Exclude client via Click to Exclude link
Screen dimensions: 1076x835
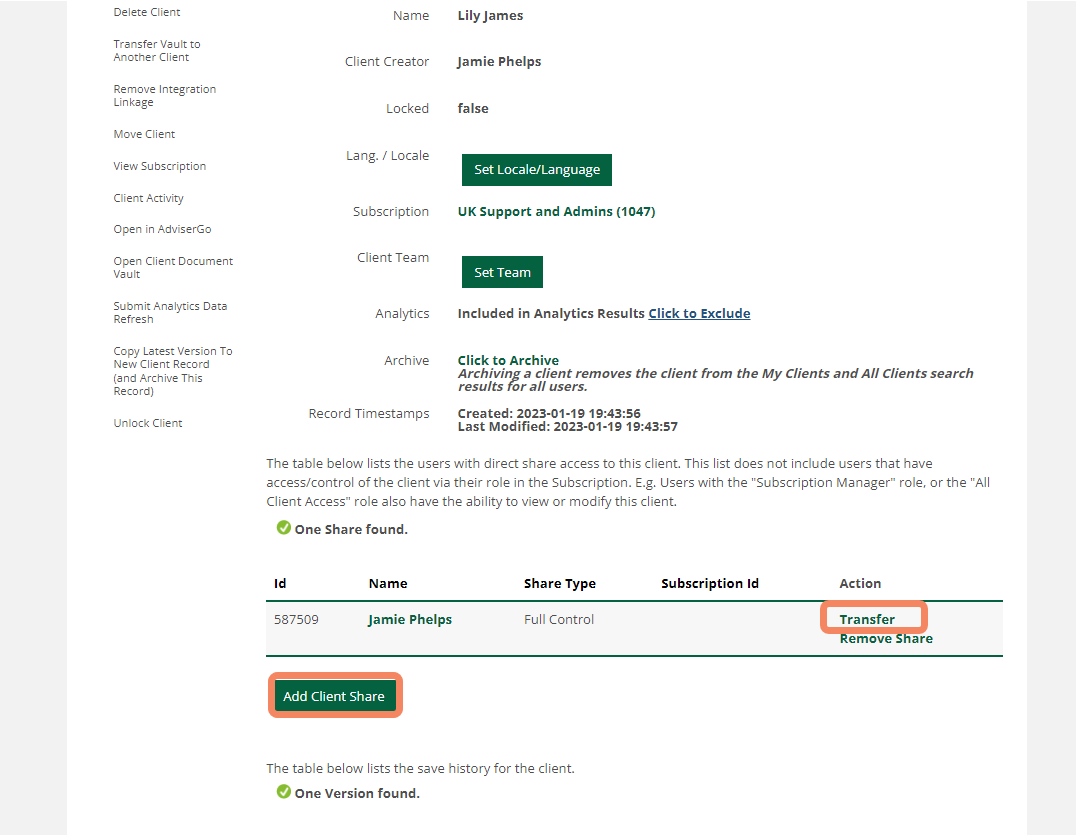pyautogui.click(x=699, y=314)
